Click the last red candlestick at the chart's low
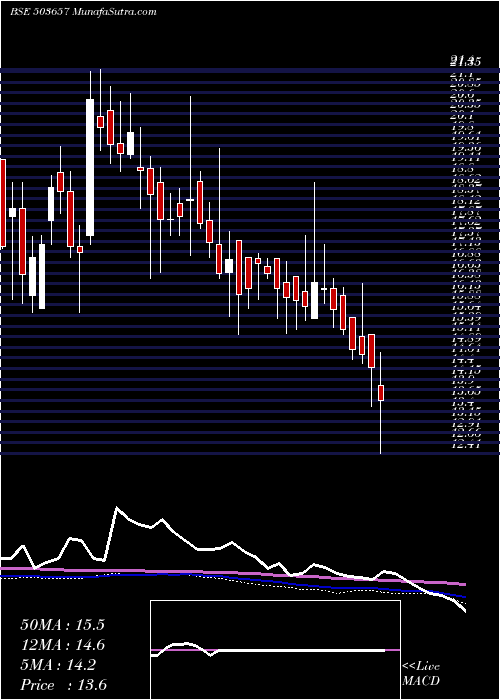This screenshot has width=500, height=700. click(381, 393)
